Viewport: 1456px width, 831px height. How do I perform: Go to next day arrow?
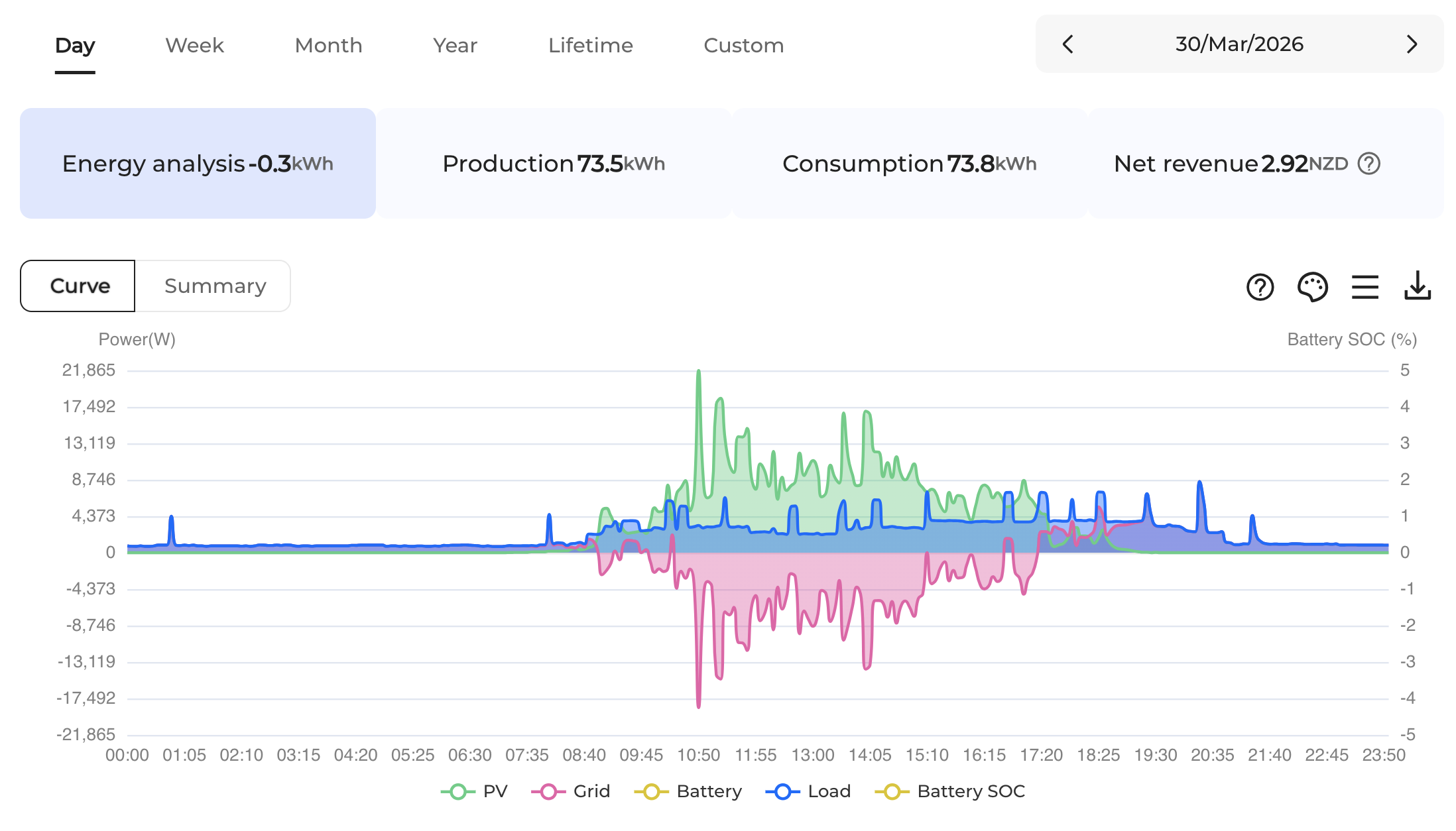pyautogui.click(x=1412, y=44)
